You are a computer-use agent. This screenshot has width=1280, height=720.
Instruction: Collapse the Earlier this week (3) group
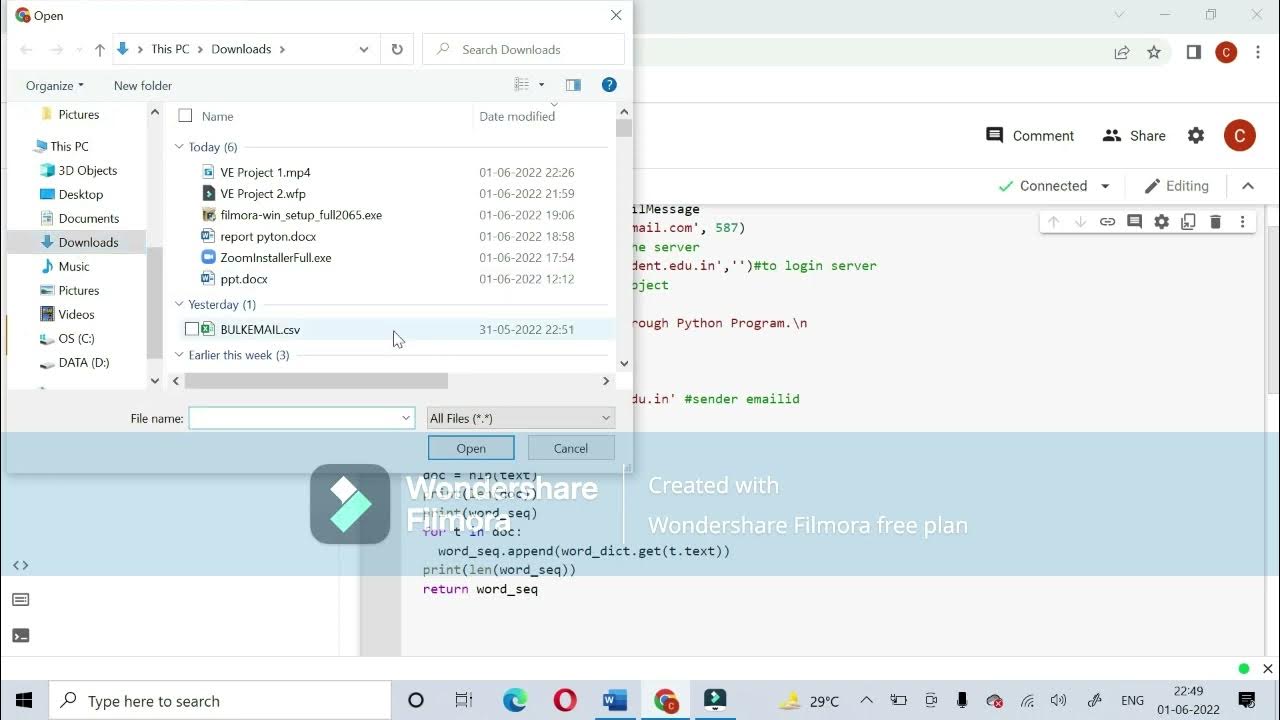(180, 355)
